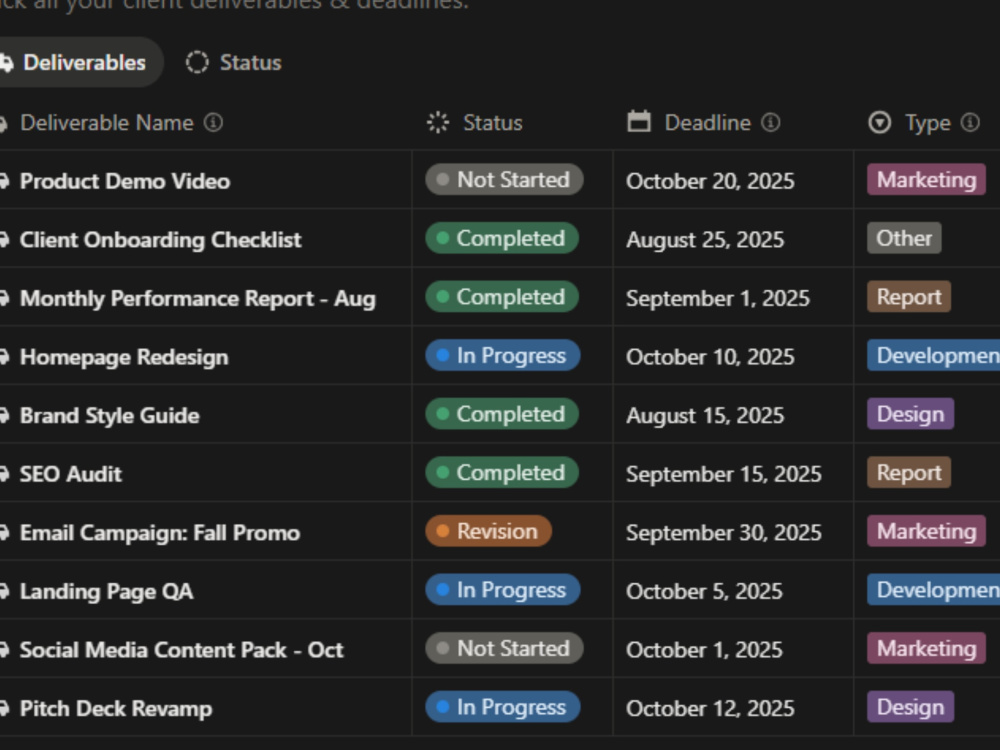Open Social Media Content Pack - Oct

pos(182,651)
